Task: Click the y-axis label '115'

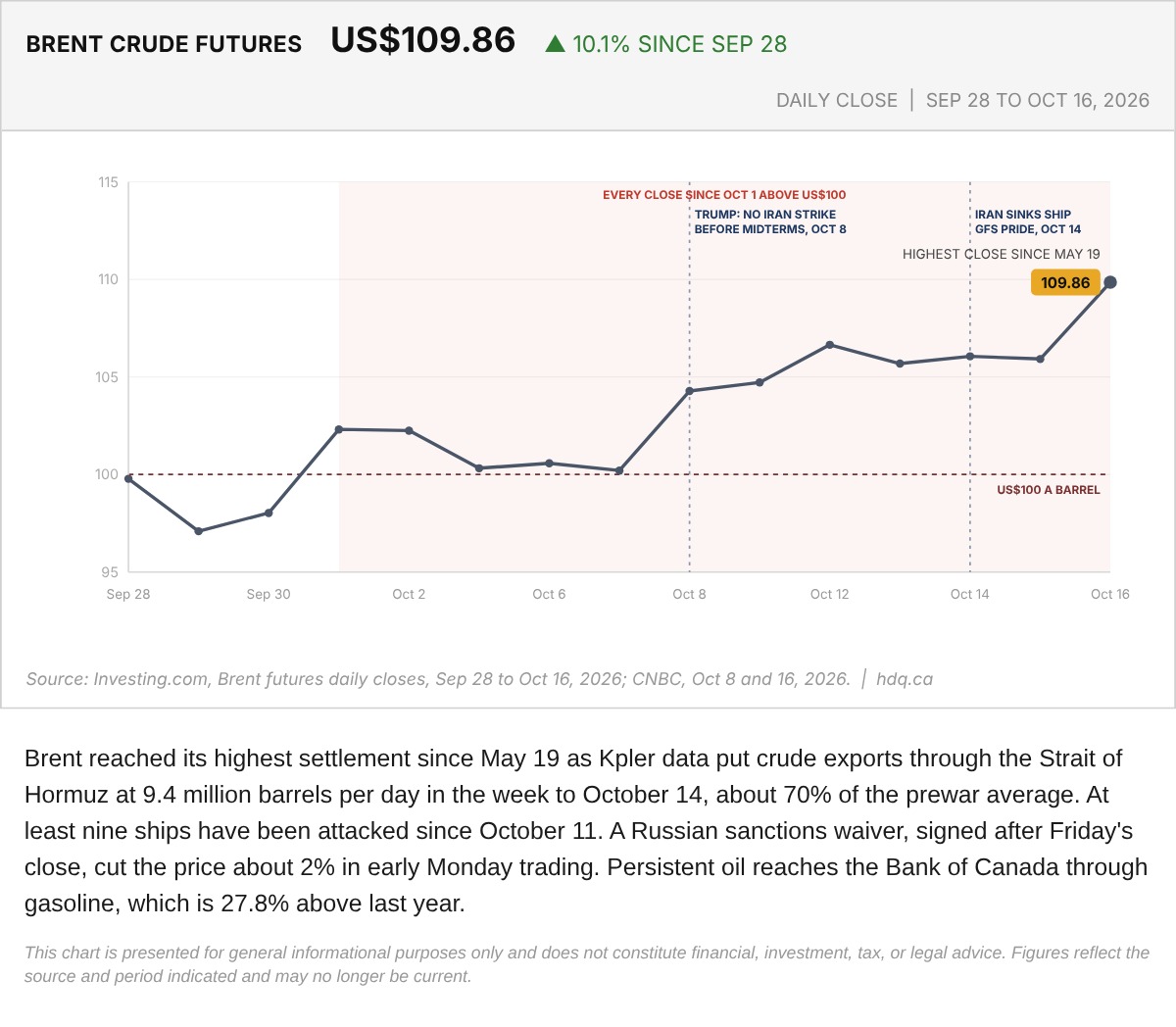Action: [108, 182]
